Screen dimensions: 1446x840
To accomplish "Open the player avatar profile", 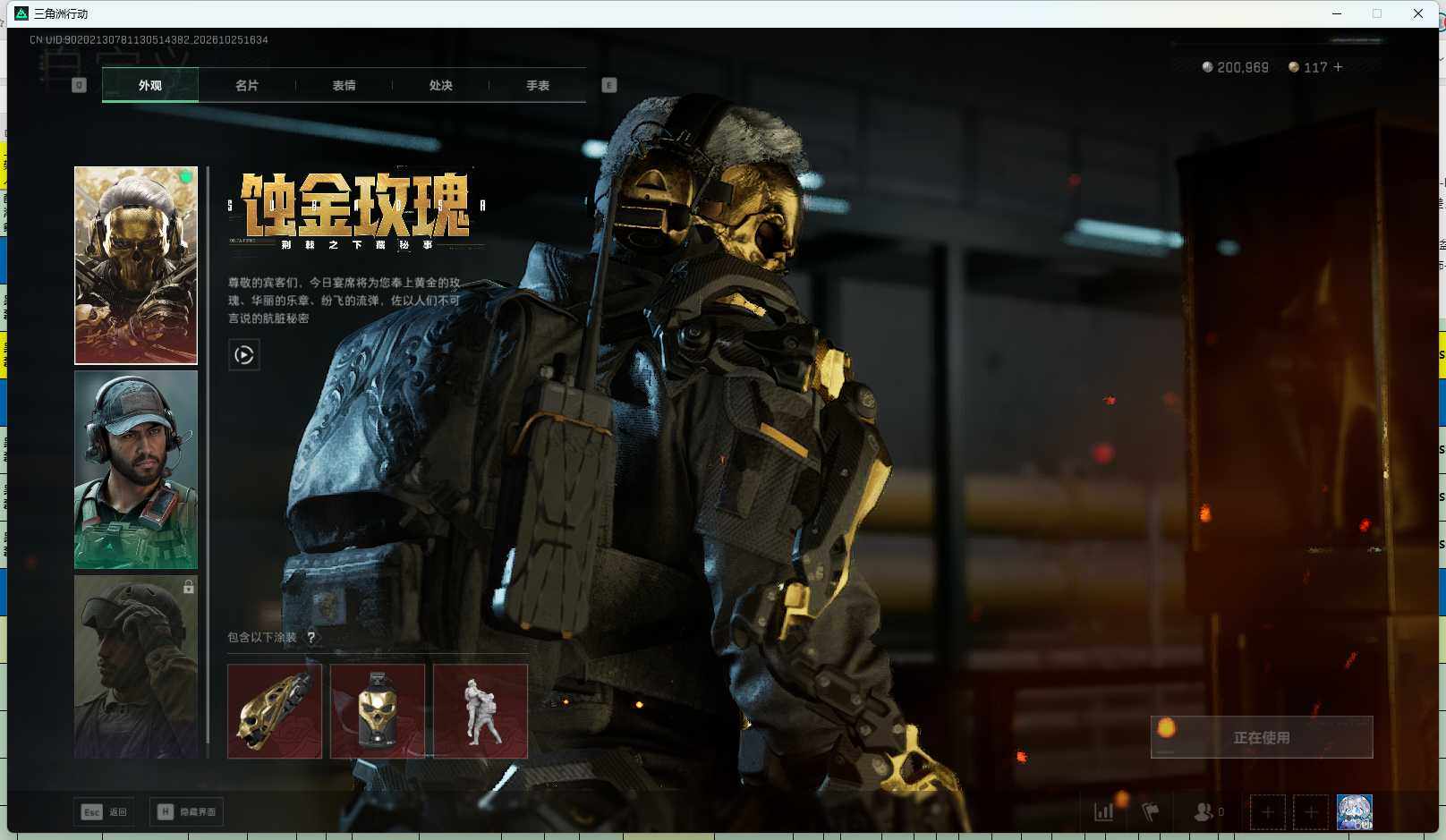I will click(1355, 812).
